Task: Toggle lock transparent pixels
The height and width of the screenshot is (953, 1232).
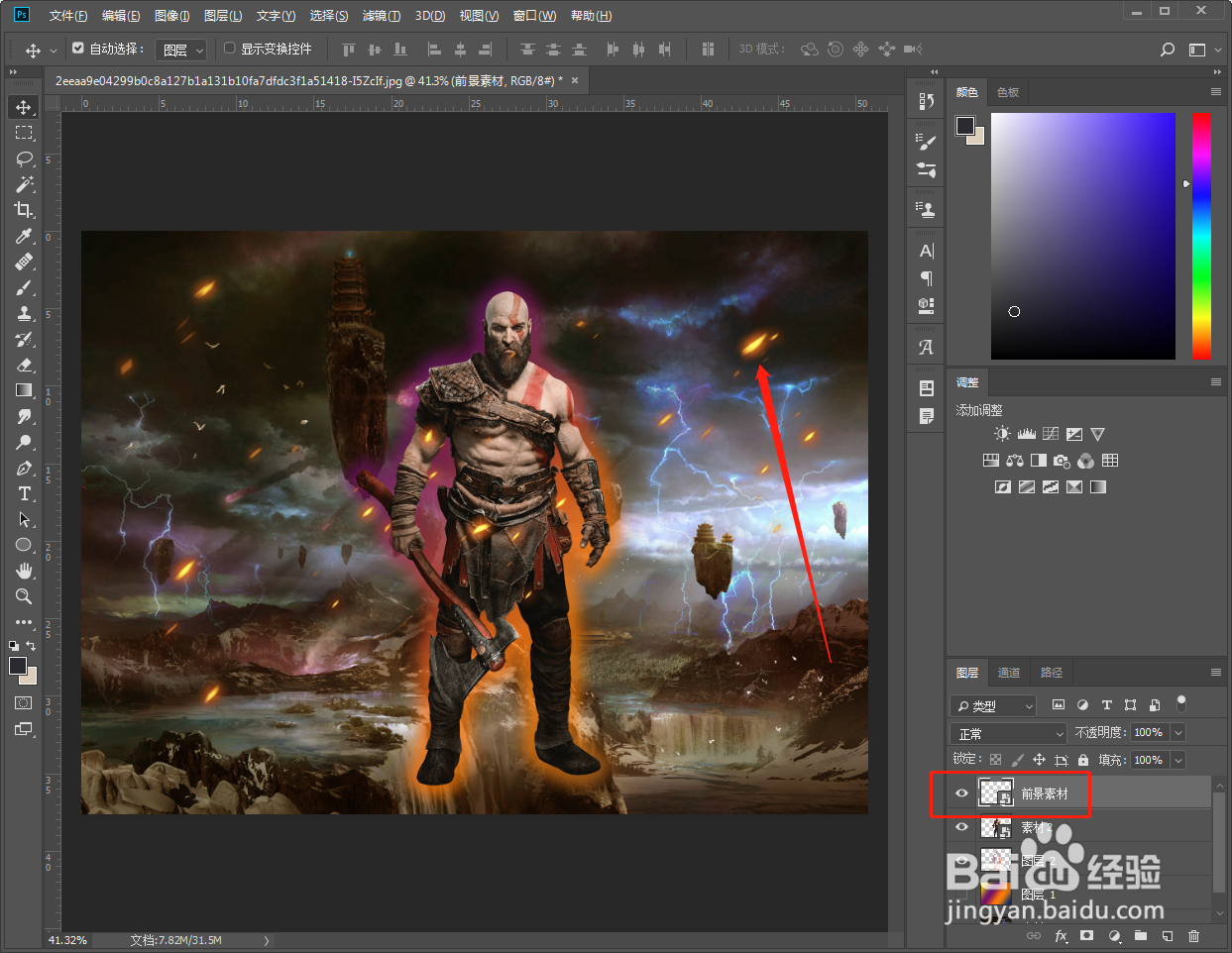Action: tap(995, 760)
